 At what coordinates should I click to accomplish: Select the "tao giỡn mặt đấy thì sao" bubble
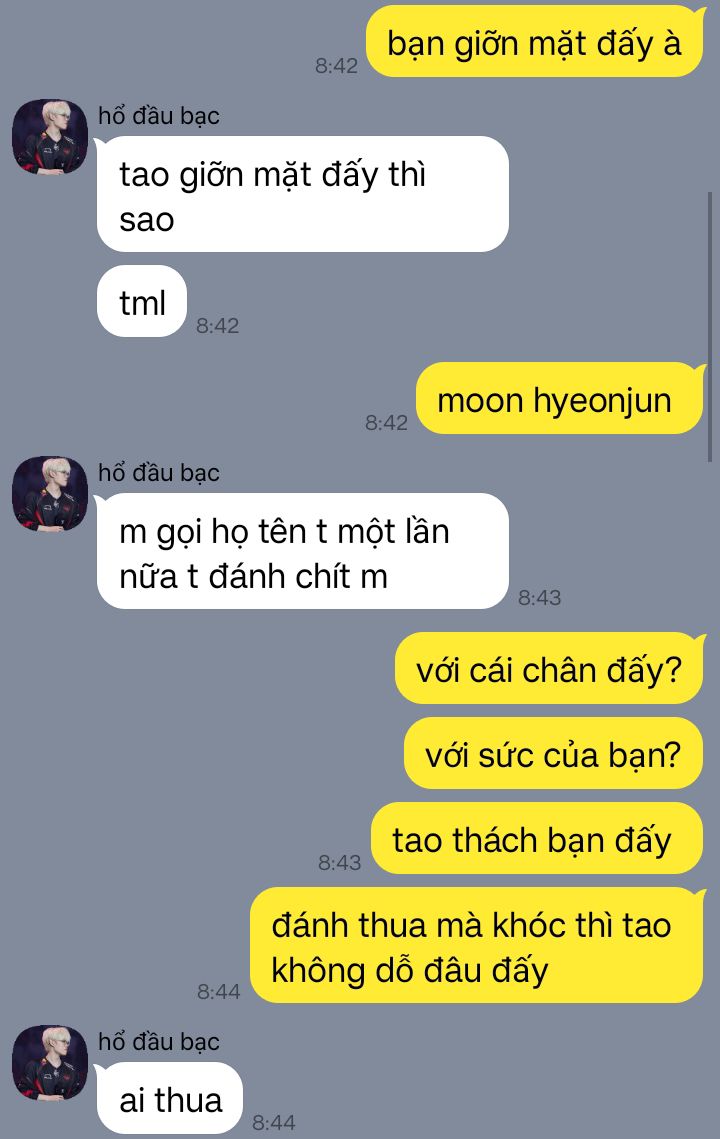pos(303,194)
